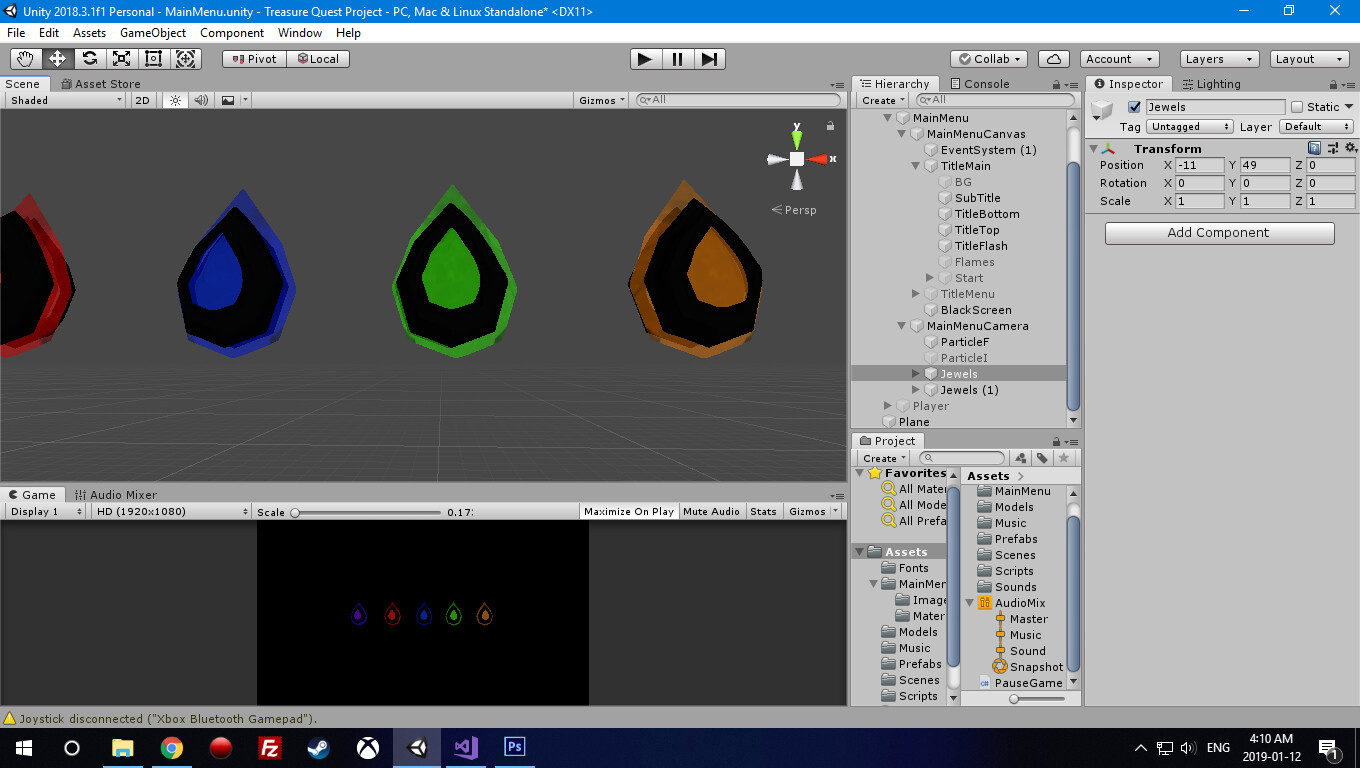The image size is (1360, 768).
Task: Click the Hierarchy panel lock icon
Action: tap(1054, 85)
